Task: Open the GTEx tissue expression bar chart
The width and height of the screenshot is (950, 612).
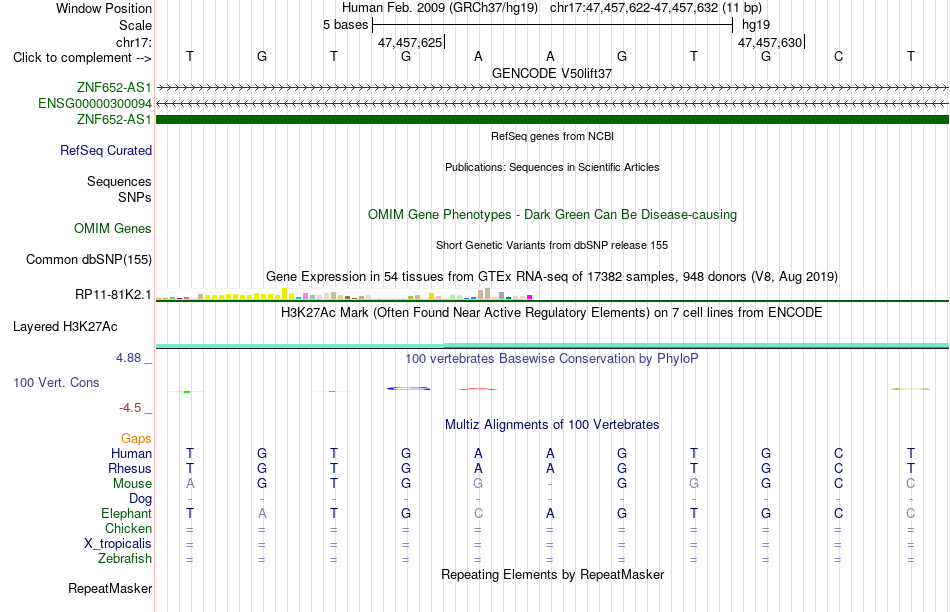Action: tap(344, 294)
